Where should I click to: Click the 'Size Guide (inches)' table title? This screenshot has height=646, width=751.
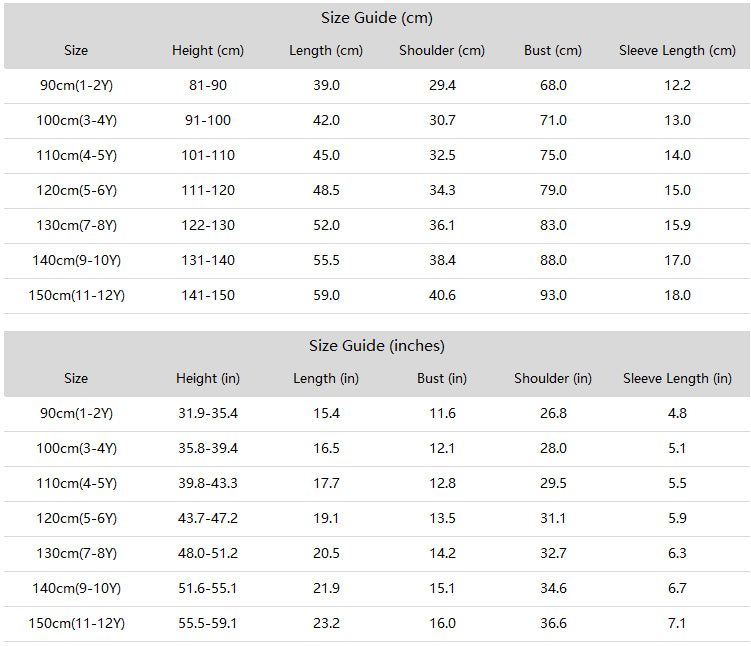tap(376, 346)
